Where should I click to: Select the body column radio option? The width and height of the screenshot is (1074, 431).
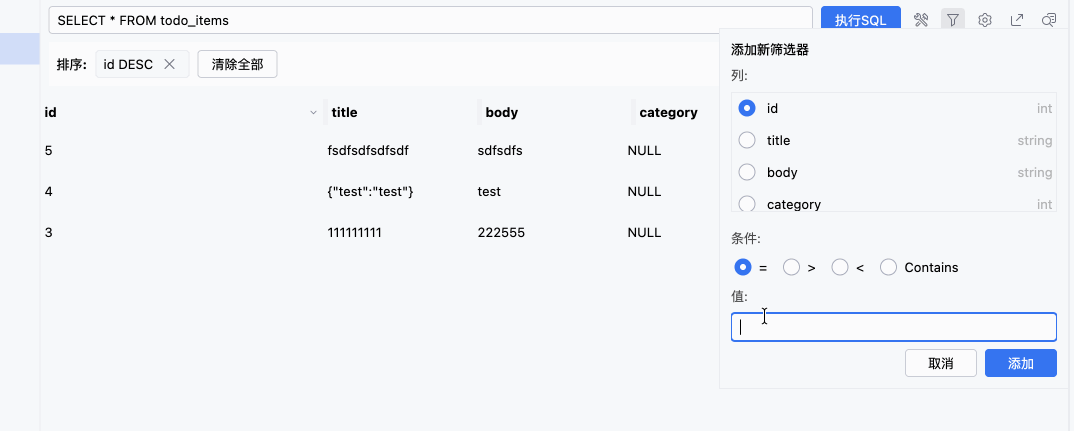[747, 172]
